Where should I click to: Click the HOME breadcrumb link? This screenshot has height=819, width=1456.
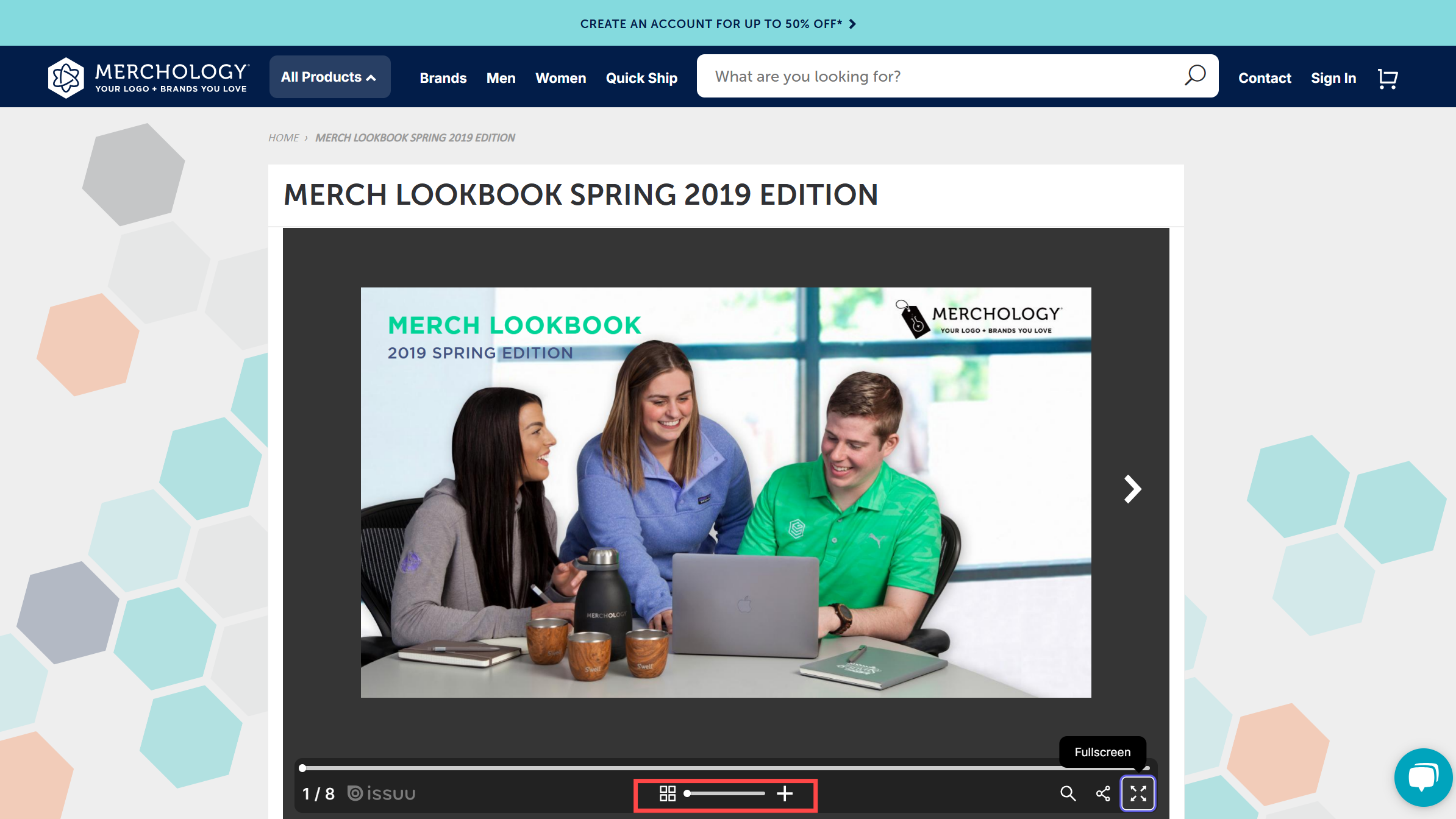click(284, 138)
